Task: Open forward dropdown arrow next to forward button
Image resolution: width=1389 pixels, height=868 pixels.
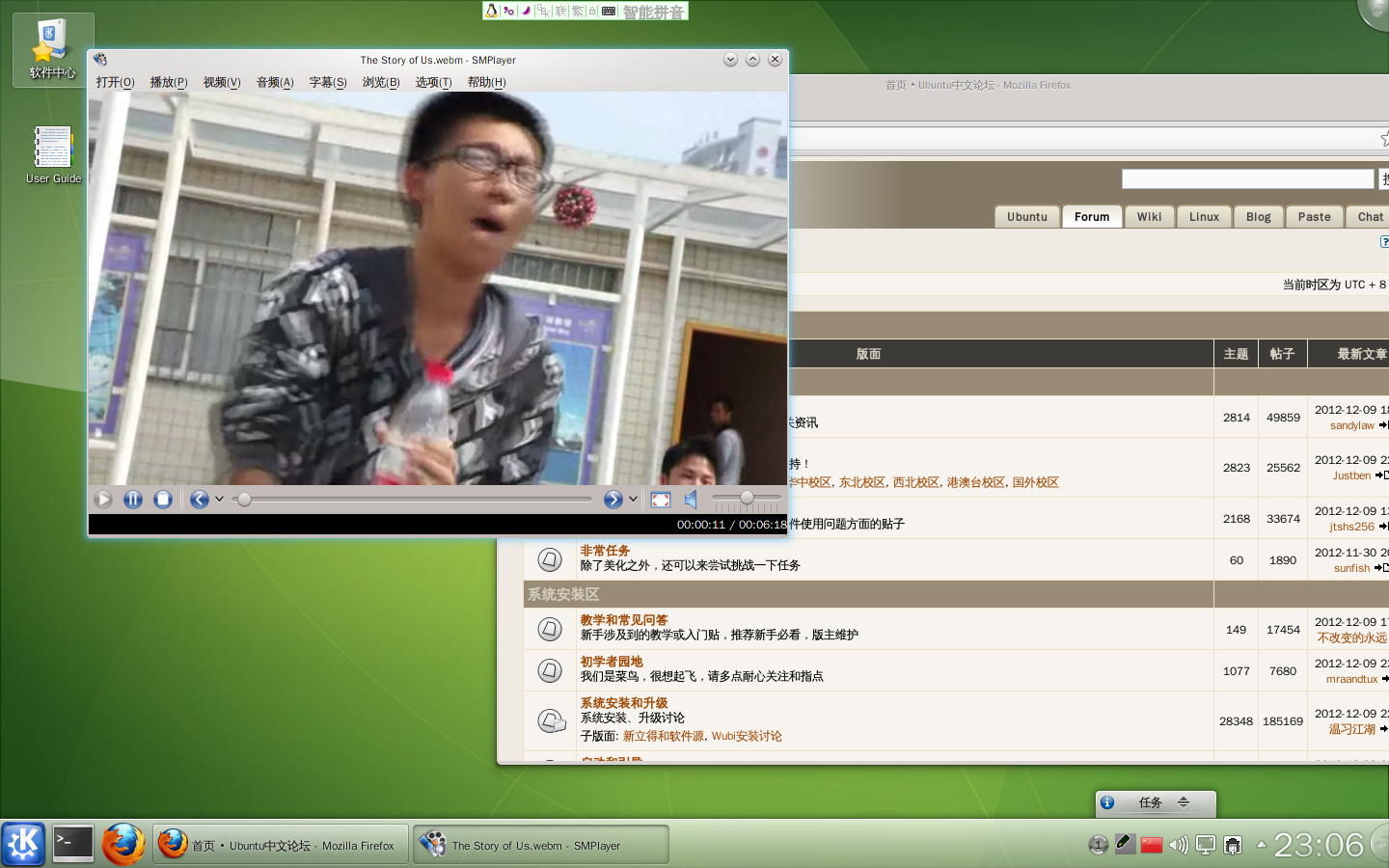Action: 633,500
